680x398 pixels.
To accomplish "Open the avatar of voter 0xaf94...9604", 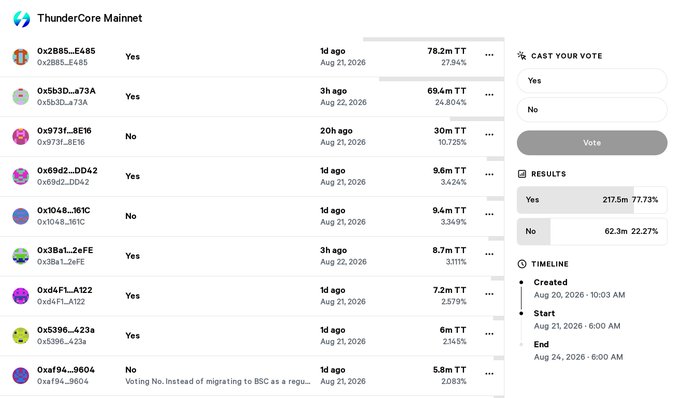I will [x=20, y=376].
